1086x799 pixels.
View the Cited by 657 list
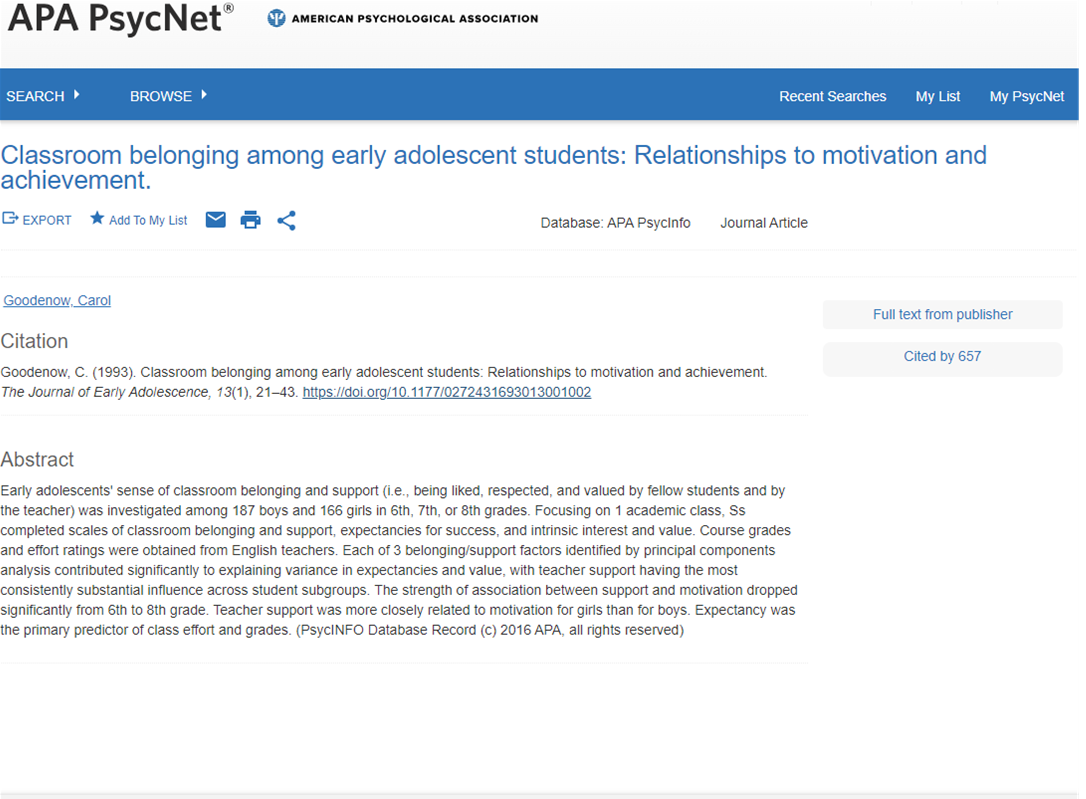(942, 356)
